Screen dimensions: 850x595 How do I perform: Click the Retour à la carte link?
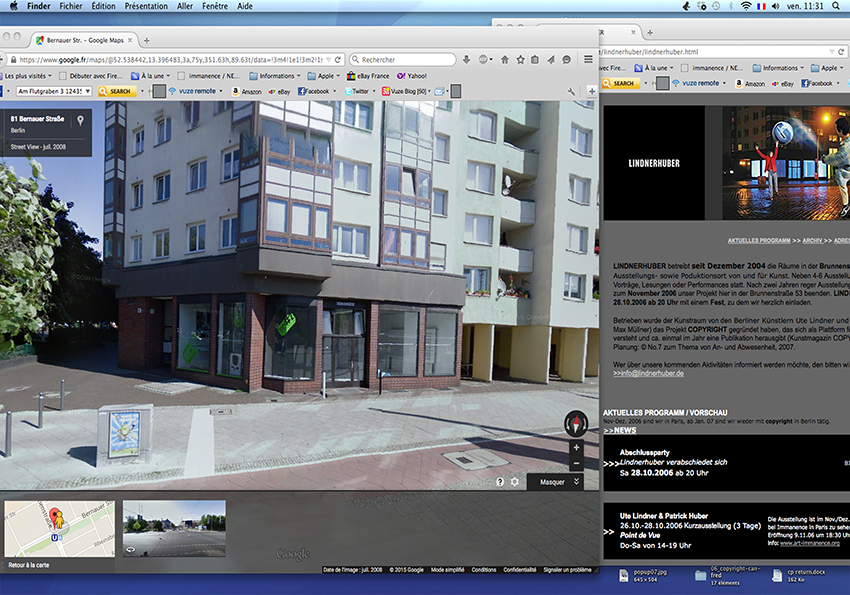pyautogui.click(x=29, y=565)
